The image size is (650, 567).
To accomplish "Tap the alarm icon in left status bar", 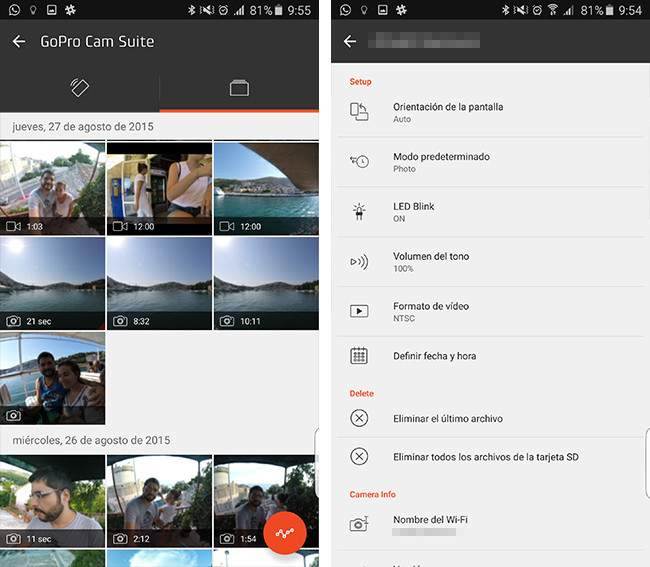I will (223, 10).
